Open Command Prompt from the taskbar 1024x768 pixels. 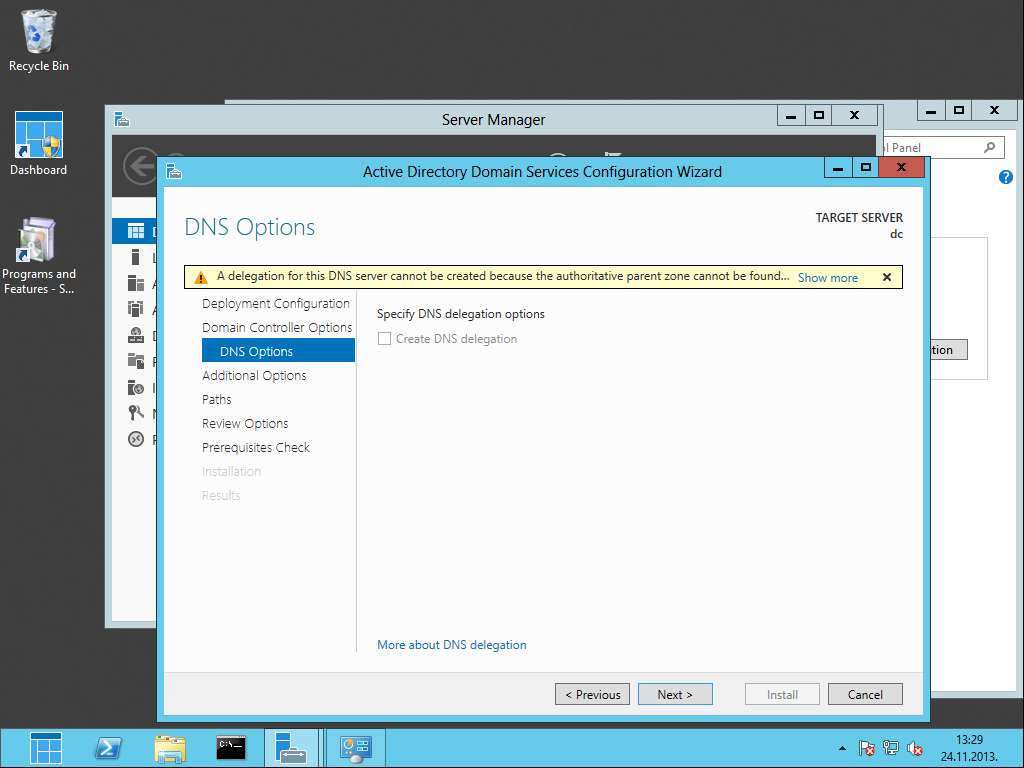(x=231, y=748)
